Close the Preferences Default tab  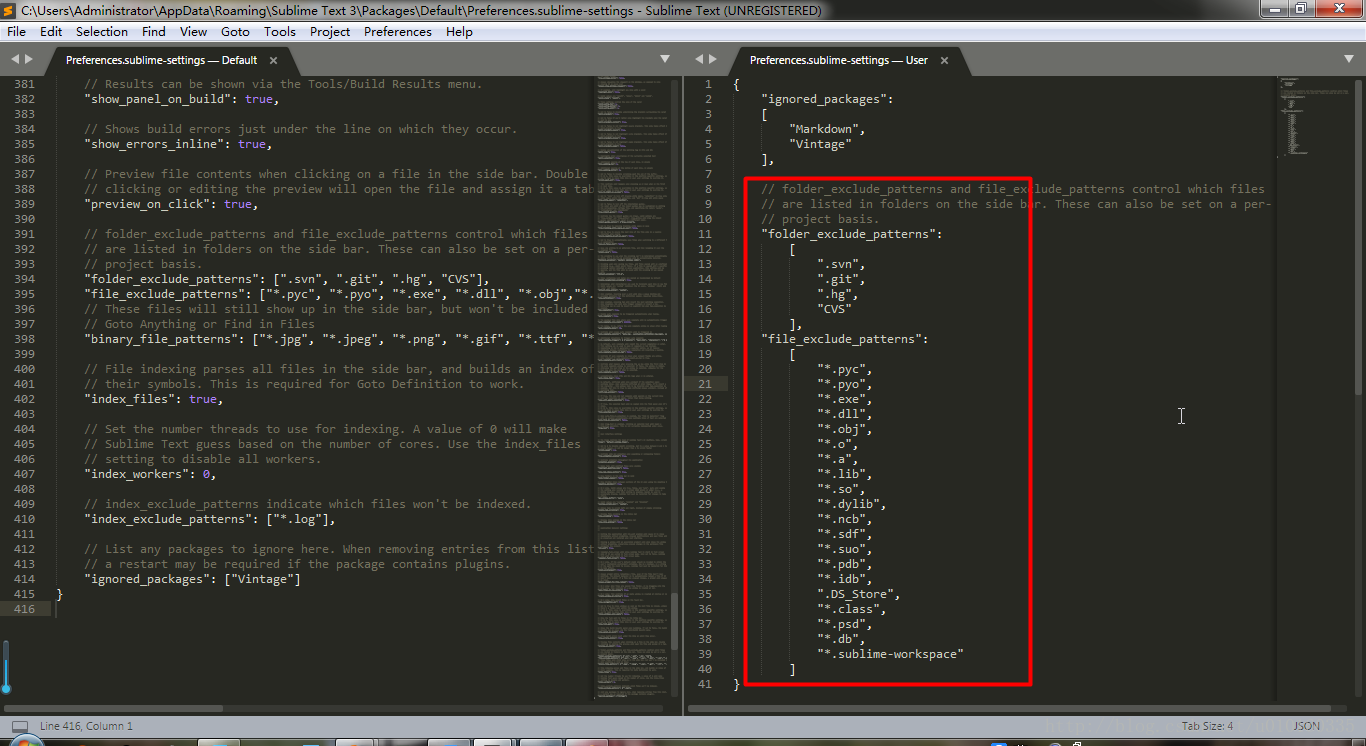click(x=273, y=60)
